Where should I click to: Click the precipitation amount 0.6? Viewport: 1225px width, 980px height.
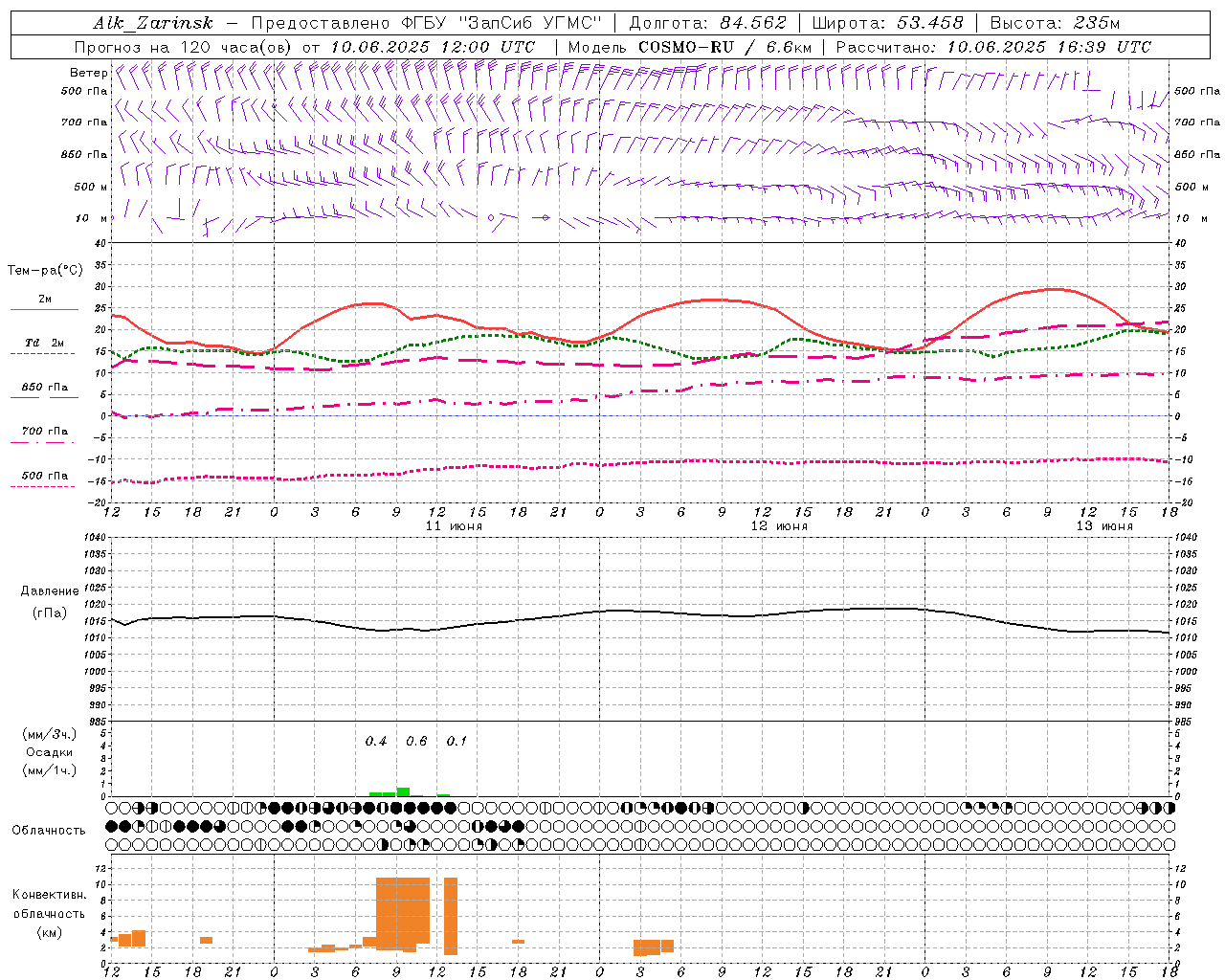pos(416,741)
